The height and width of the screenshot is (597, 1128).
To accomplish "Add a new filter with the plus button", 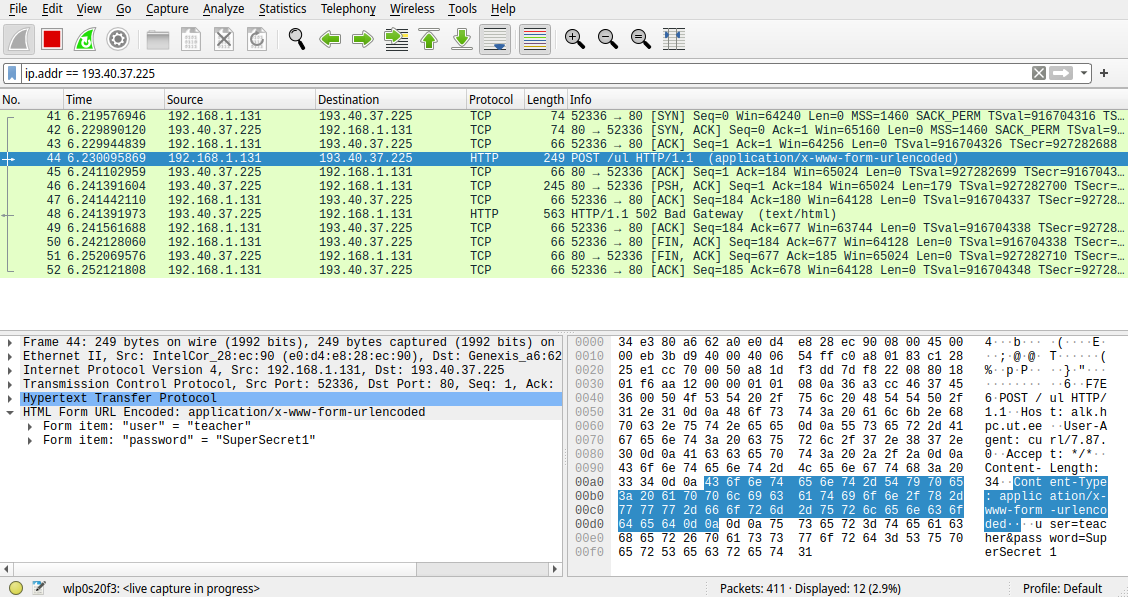I will coord(1104,72).
